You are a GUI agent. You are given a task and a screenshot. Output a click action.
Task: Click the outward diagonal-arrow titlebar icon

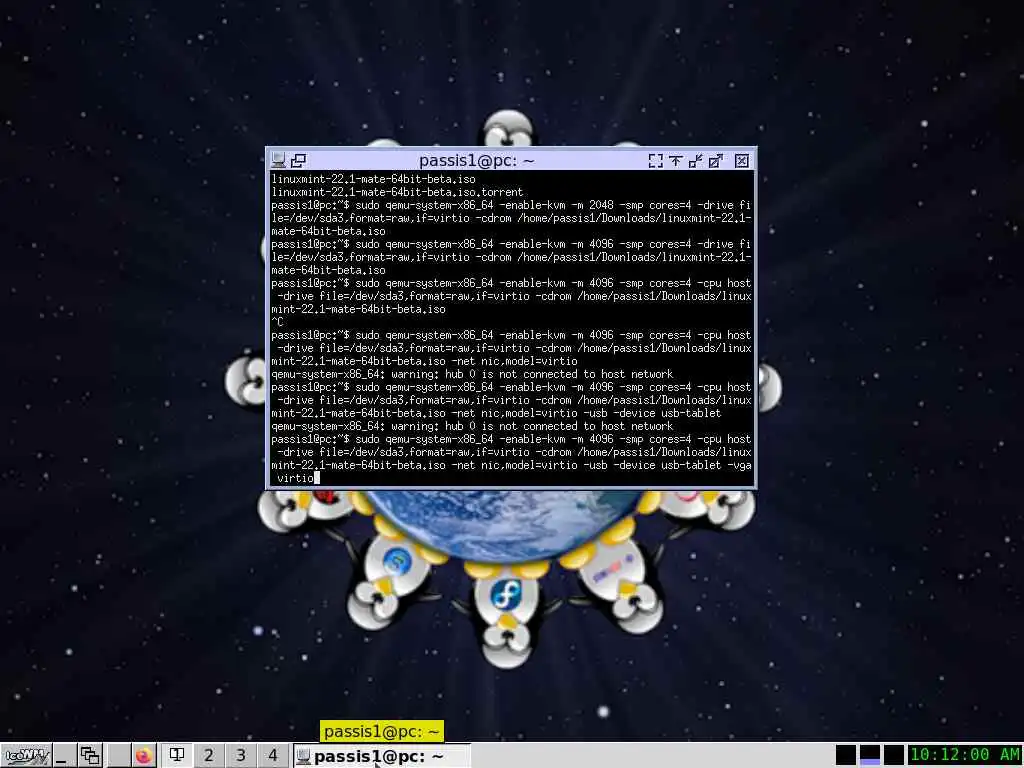click(x=716, y=161)
